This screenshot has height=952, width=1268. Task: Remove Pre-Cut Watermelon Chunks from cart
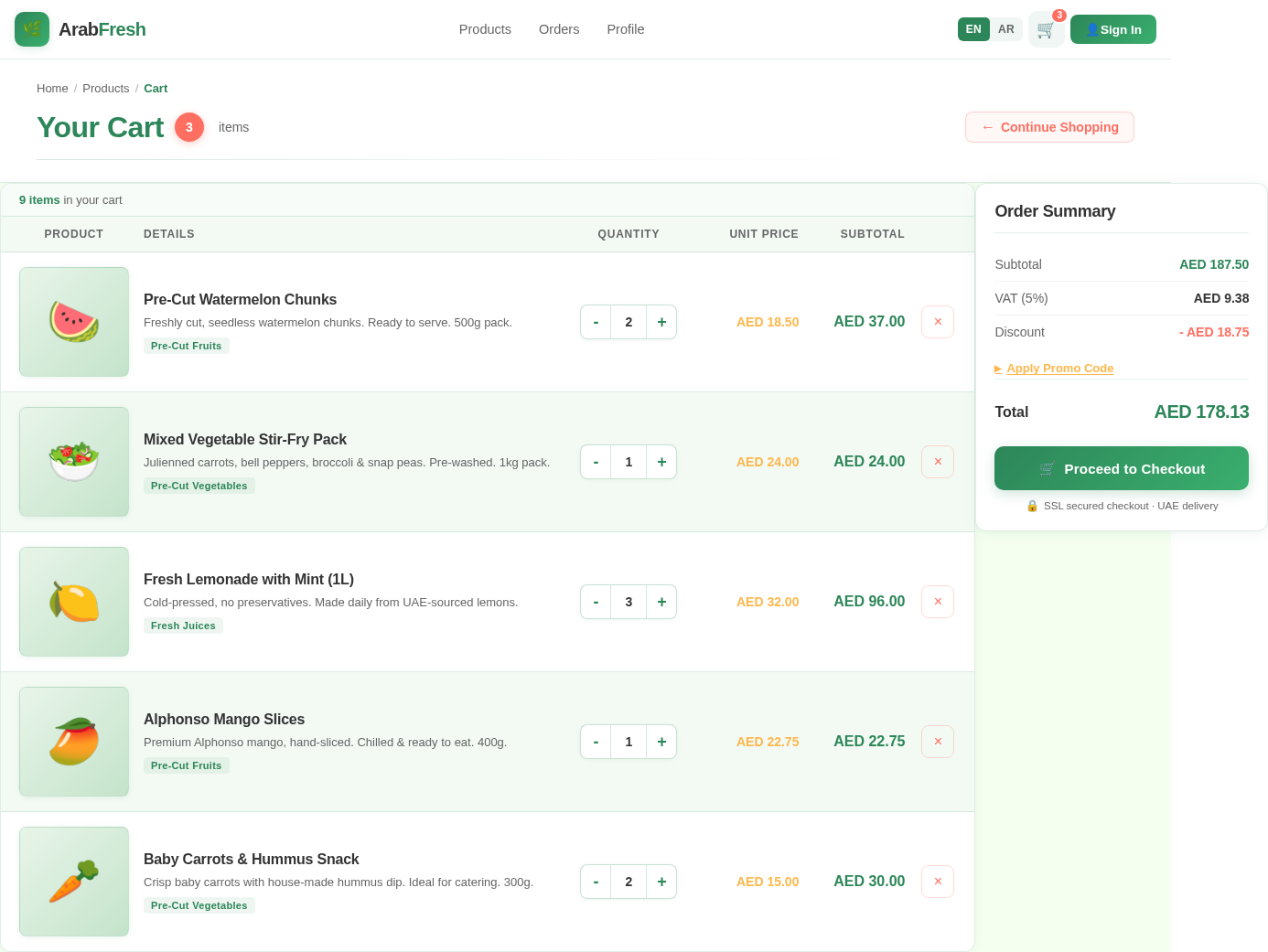[x=938, y=322]
